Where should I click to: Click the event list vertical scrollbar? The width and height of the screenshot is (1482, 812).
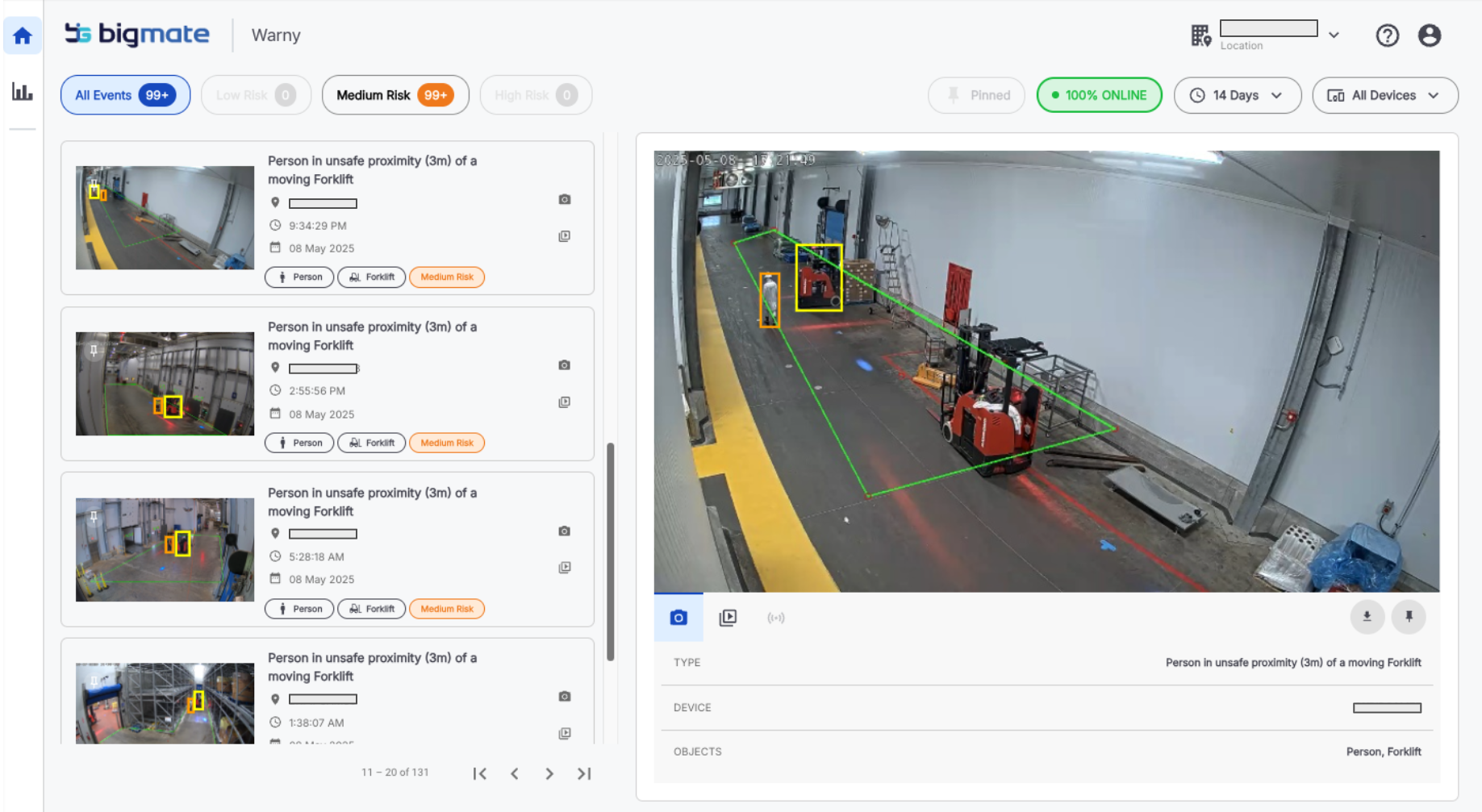coord(611,552)
